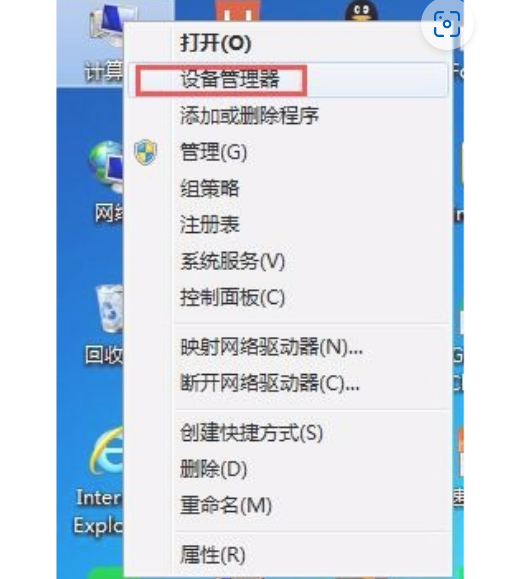
Task: Choose 打开(O) from context menu
Action: 215,43
